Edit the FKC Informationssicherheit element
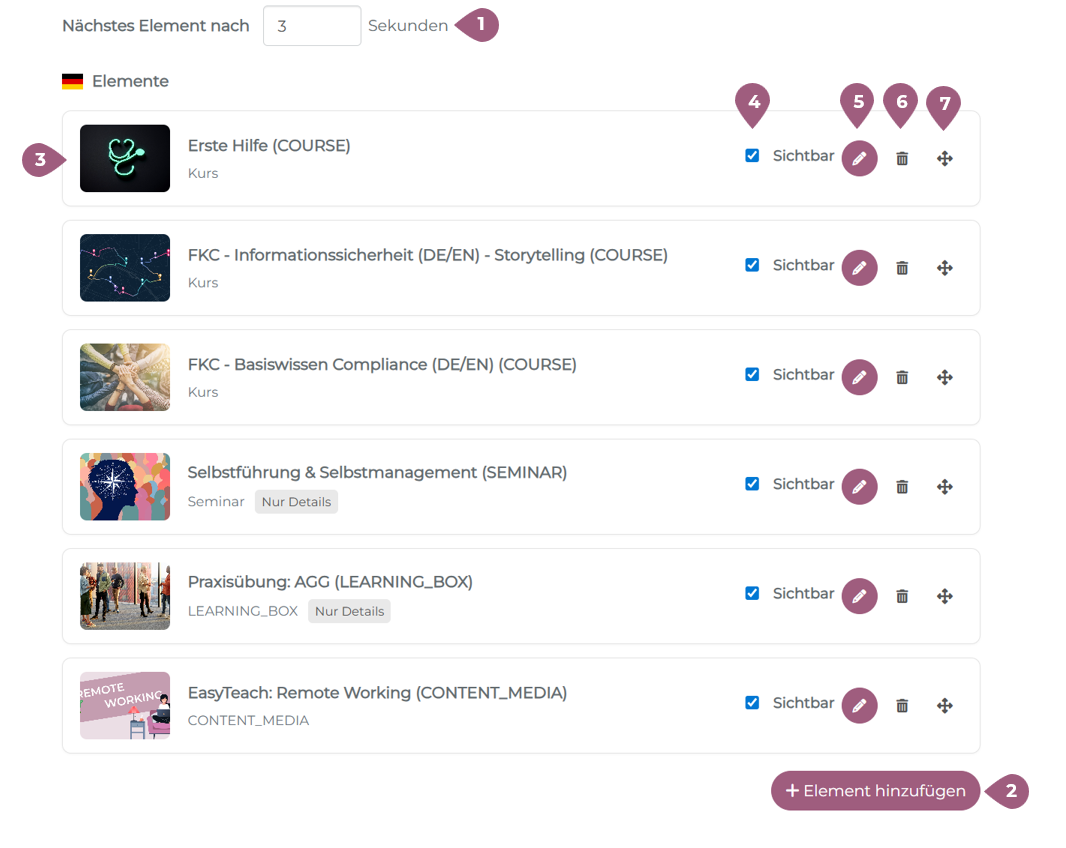Image resolution: width=1066 pixels, height=848 pixels. (x=859, y=268)
